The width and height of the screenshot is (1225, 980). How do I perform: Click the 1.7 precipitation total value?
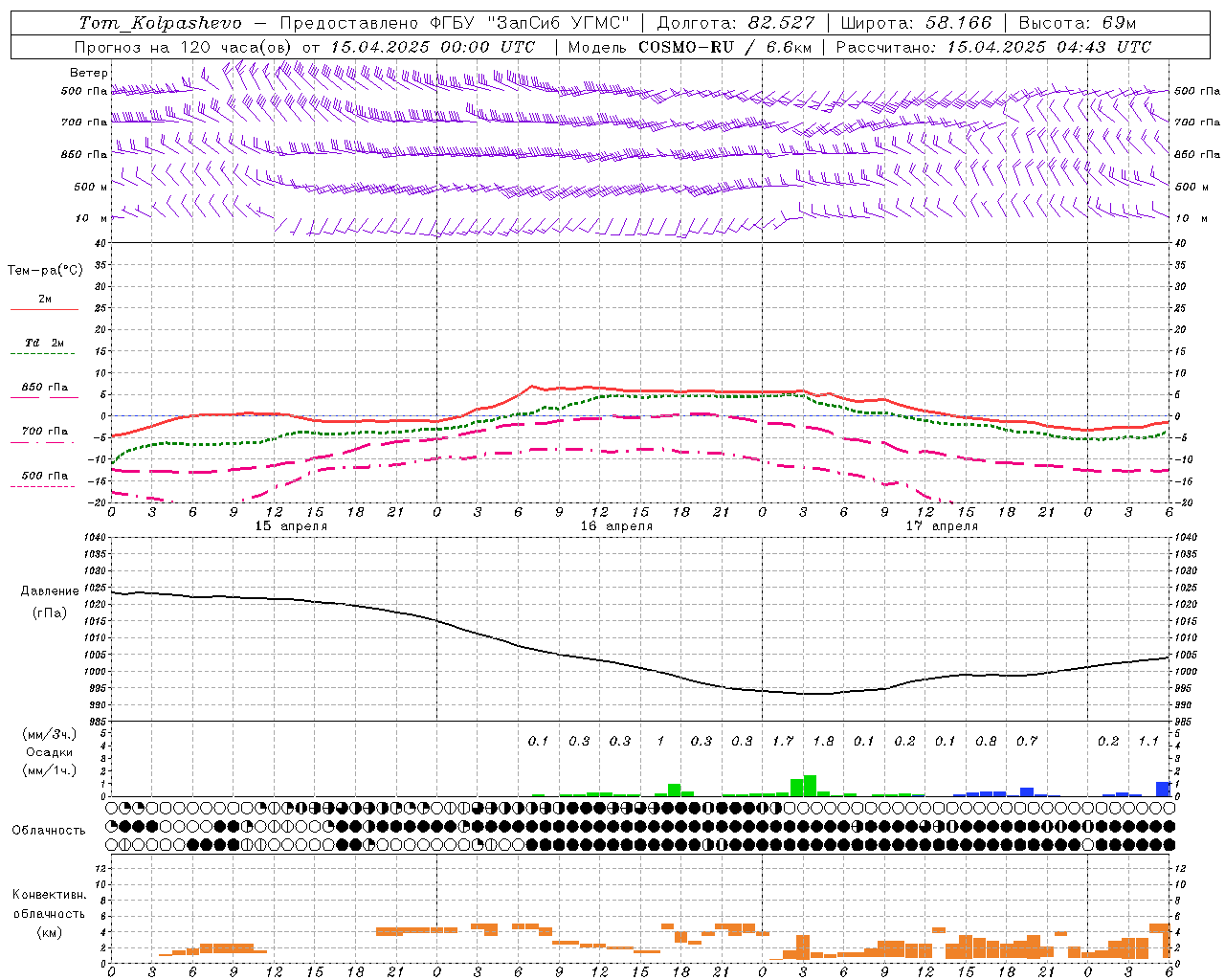(783, 741)
